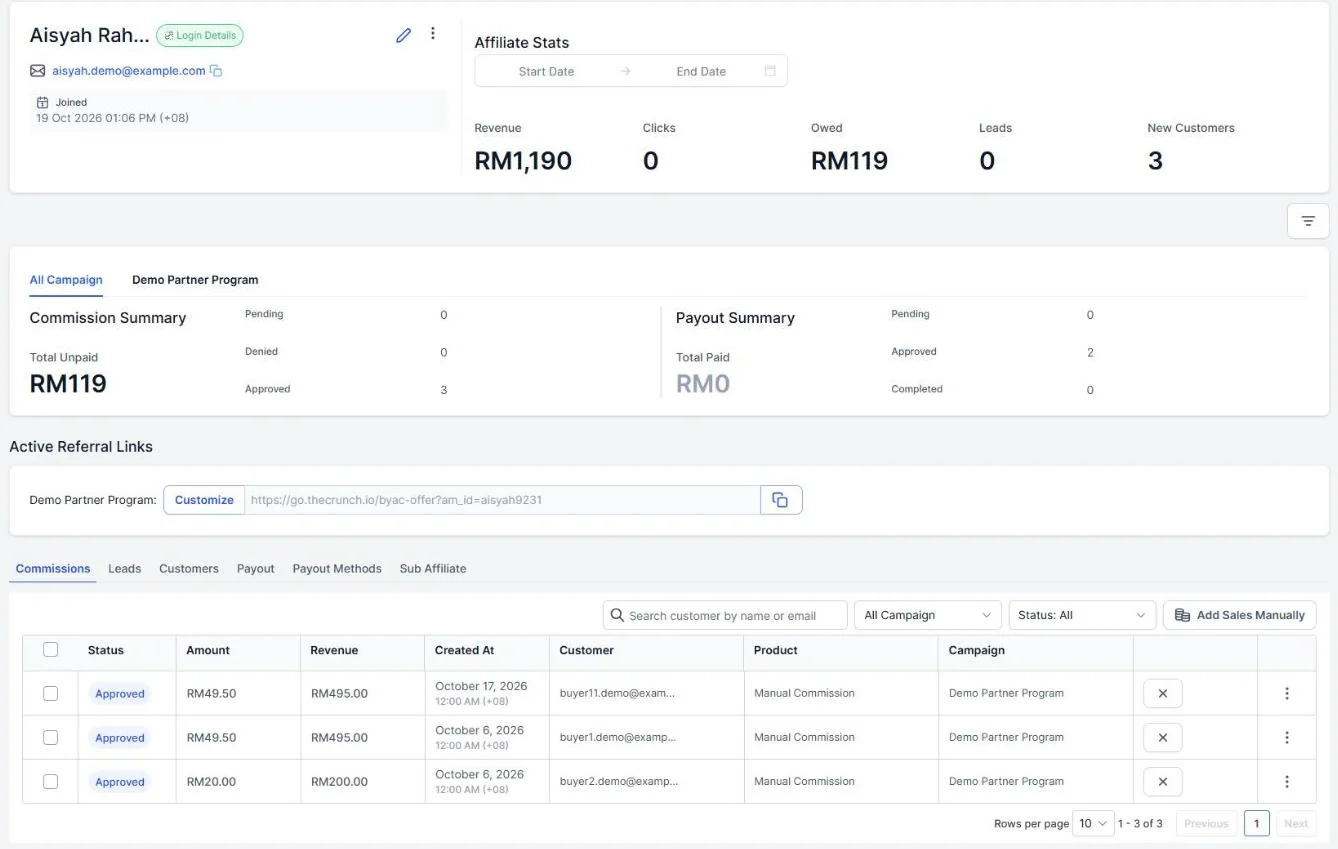1338x849 pixels.
Task: Switch to the Demo Partner Program tab
Action: (195, 280)
